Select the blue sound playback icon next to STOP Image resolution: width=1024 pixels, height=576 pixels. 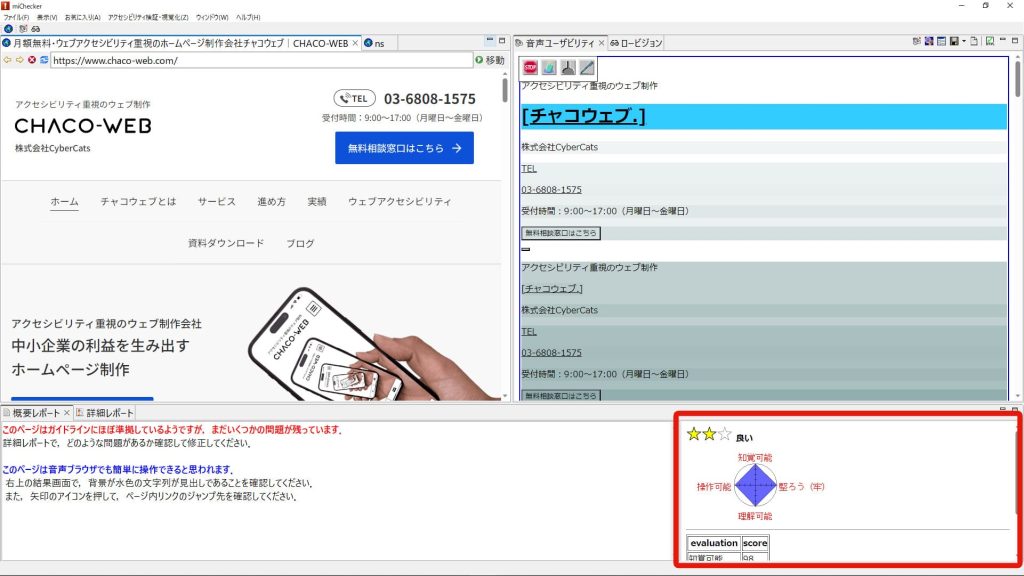[x=551, y=68]
